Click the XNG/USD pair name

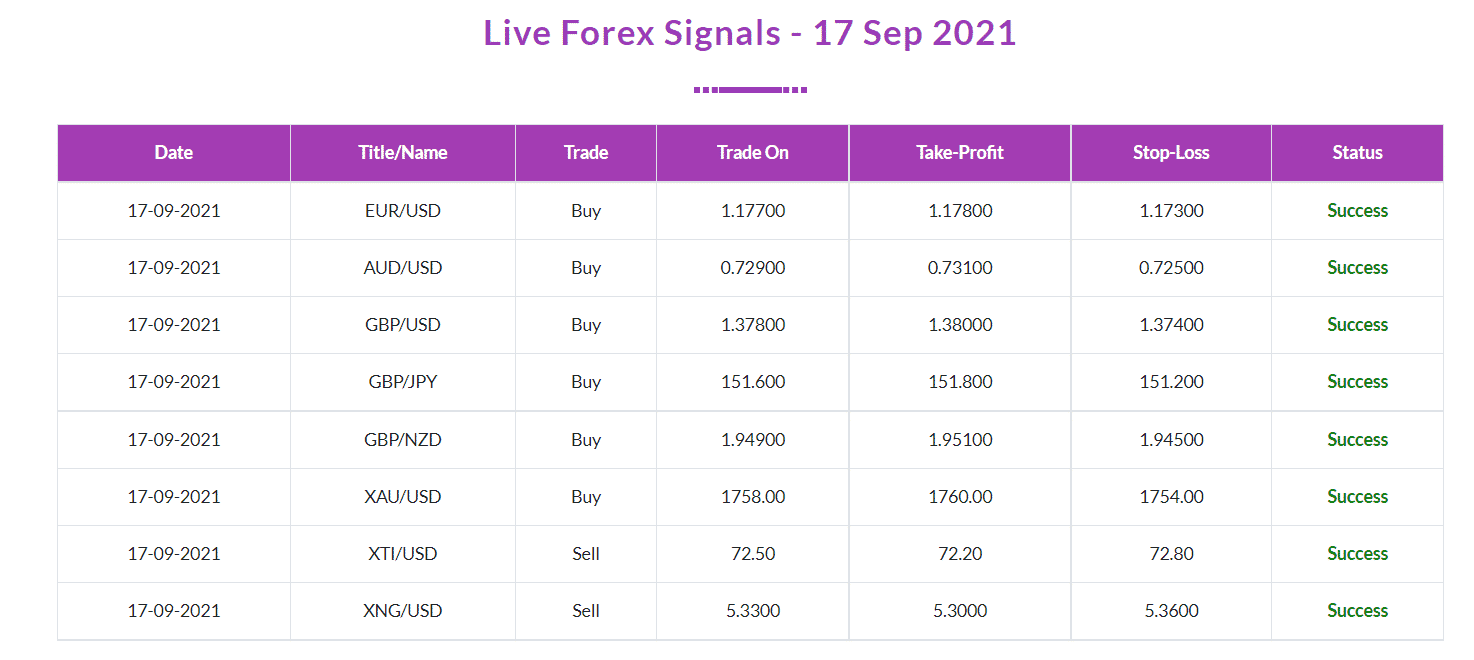(403, 611)
